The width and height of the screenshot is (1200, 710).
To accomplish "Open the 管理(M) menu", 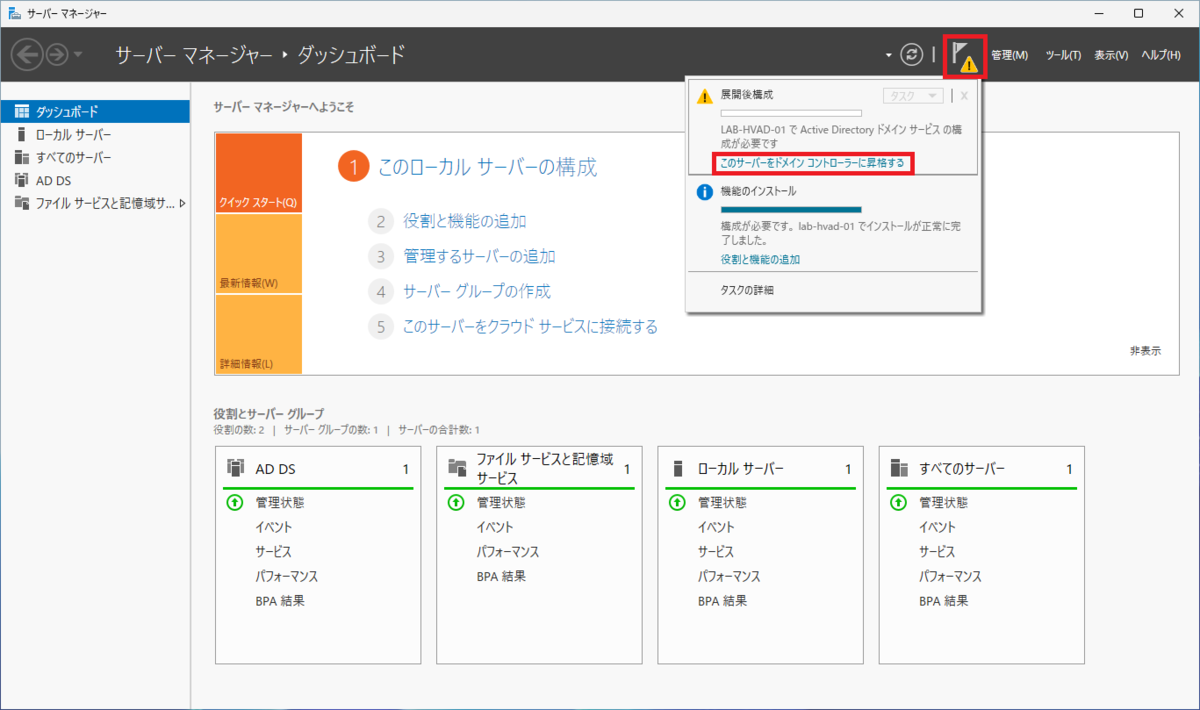I will pyautogui.click(x=1009, y=55).
